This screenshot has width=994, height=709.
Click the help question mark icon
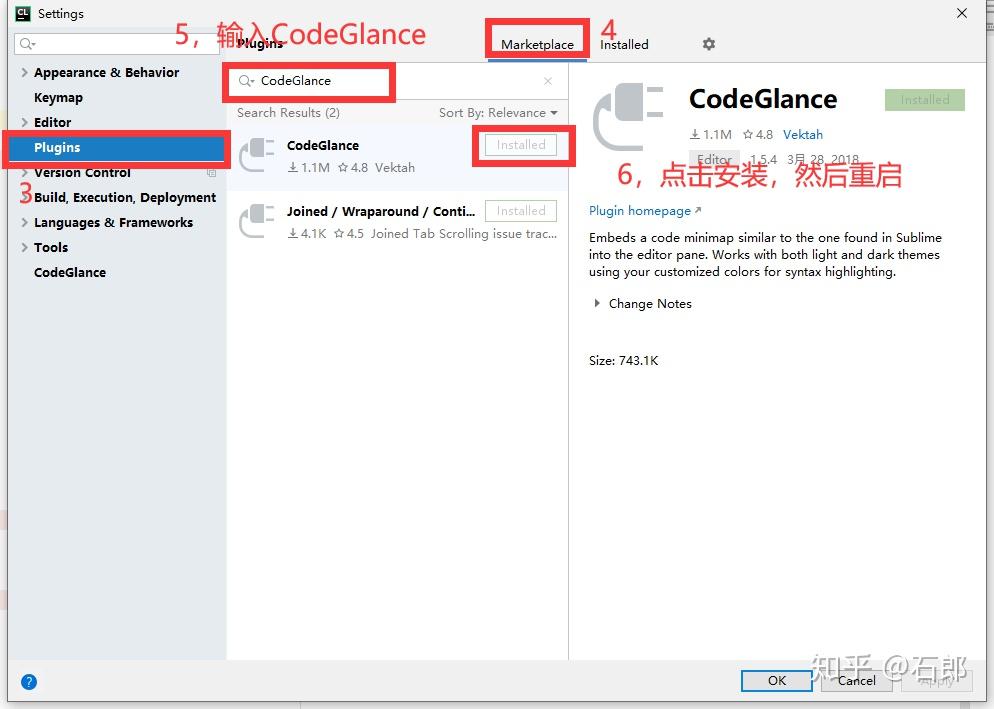tap(28, 681)
